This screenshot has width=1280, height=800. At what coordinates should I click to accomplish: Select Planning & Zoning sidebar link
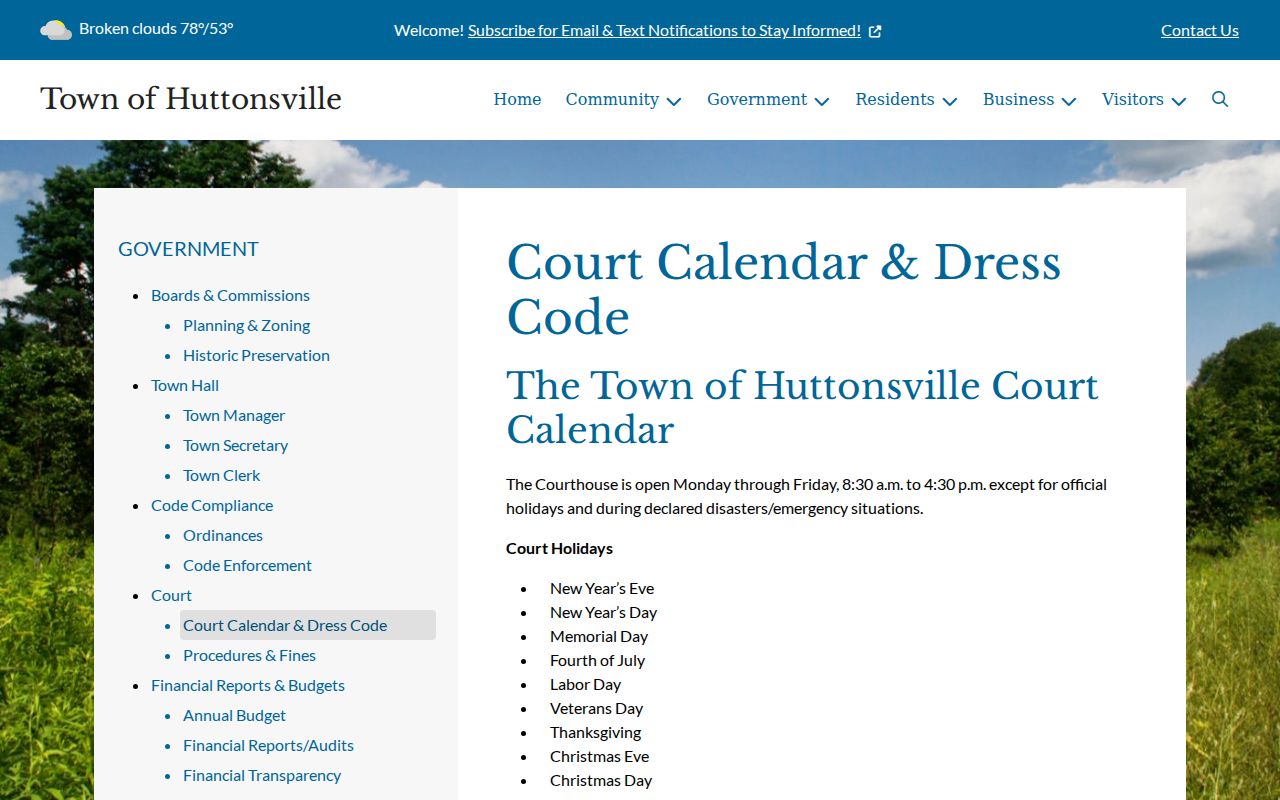(246, 325)
